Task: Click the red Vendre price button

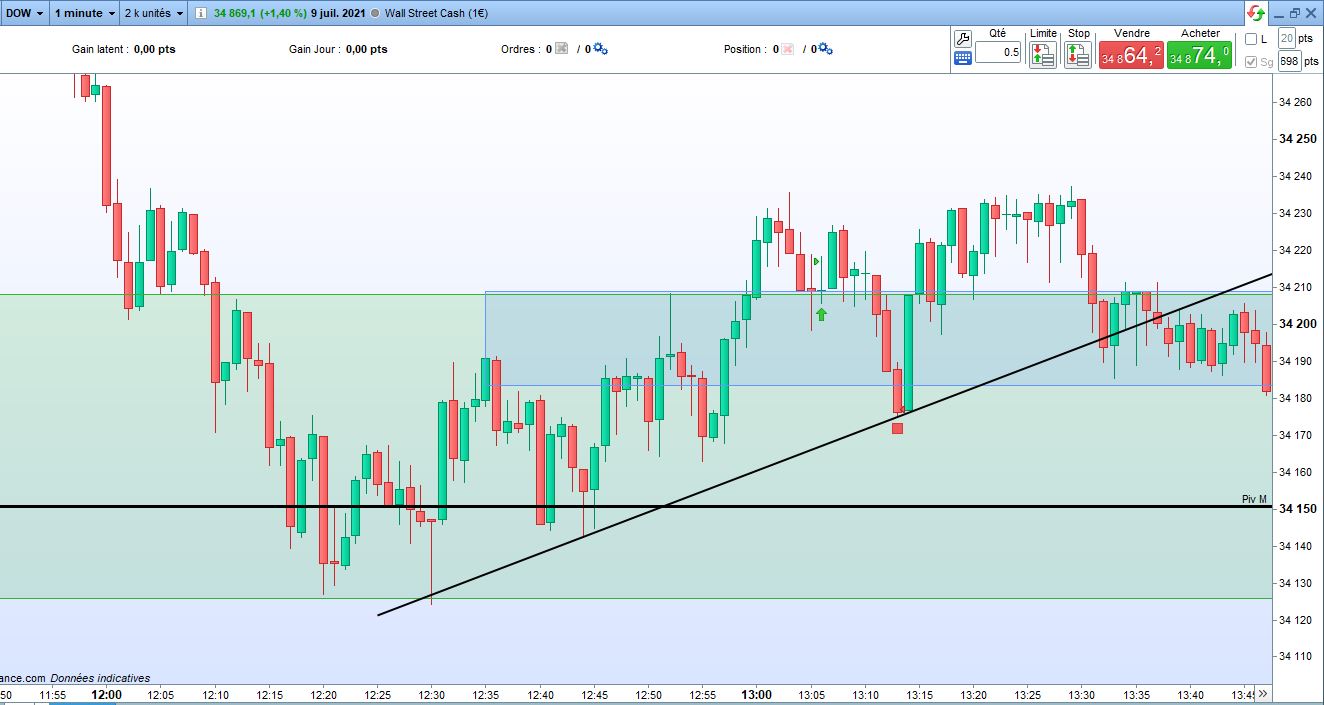Action: pyautogui.click(x=1131, y=55)
